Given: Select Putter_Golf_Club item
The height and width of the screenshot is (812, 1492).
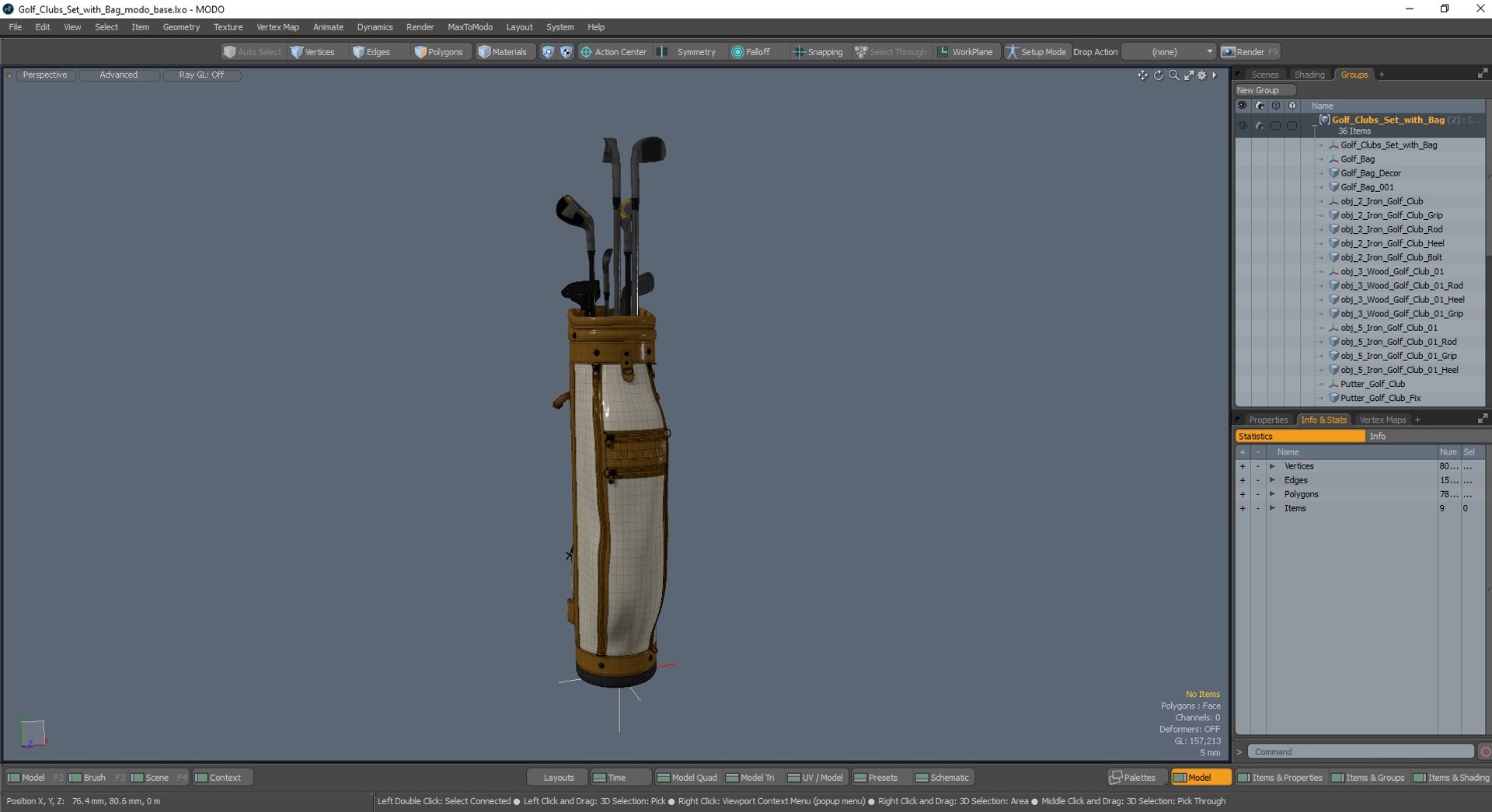Looking at the screenshot, I should point(1372,384).
